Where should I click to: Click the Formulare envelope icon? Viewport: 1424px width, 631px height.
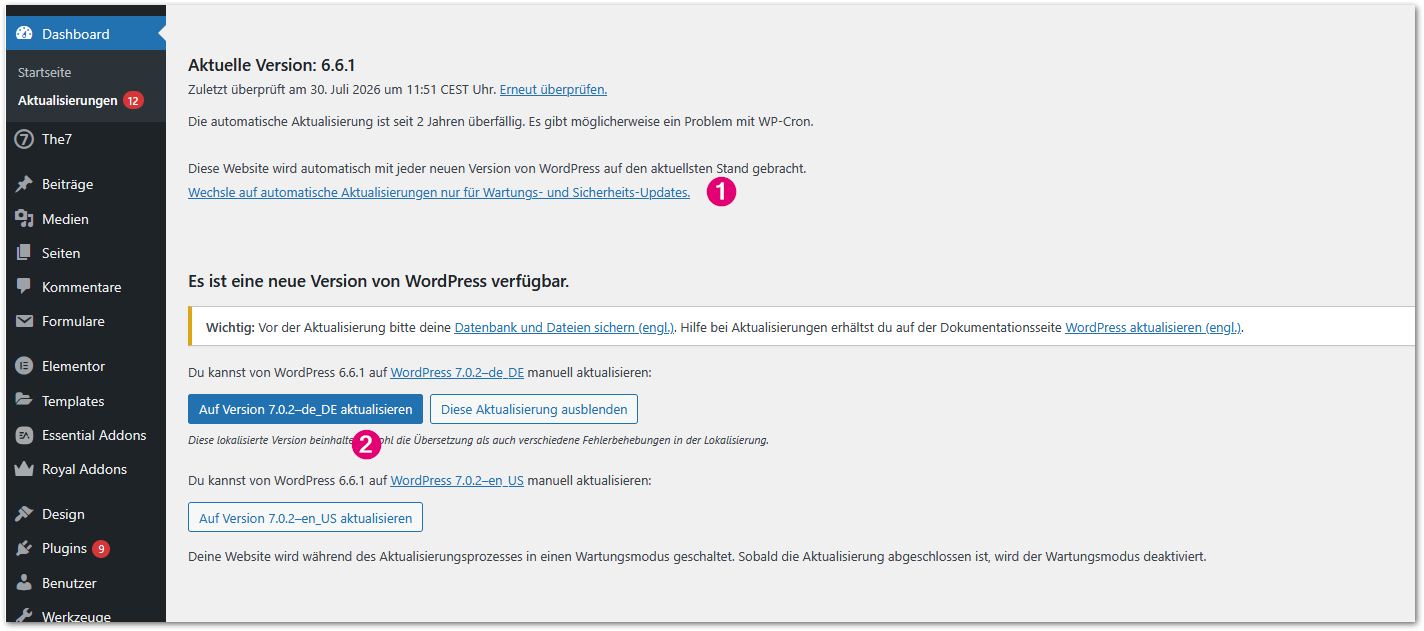point(24,321)
